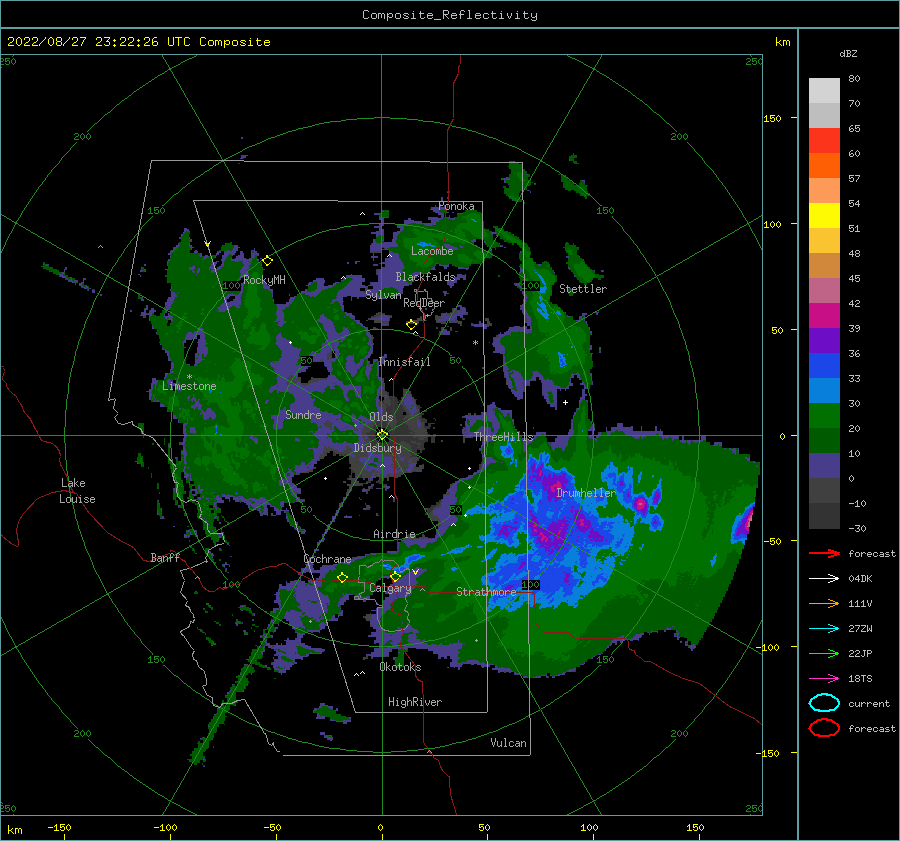Click the 80 dBZ color swatch
900x841 pixels.
[x=824, y=90]
